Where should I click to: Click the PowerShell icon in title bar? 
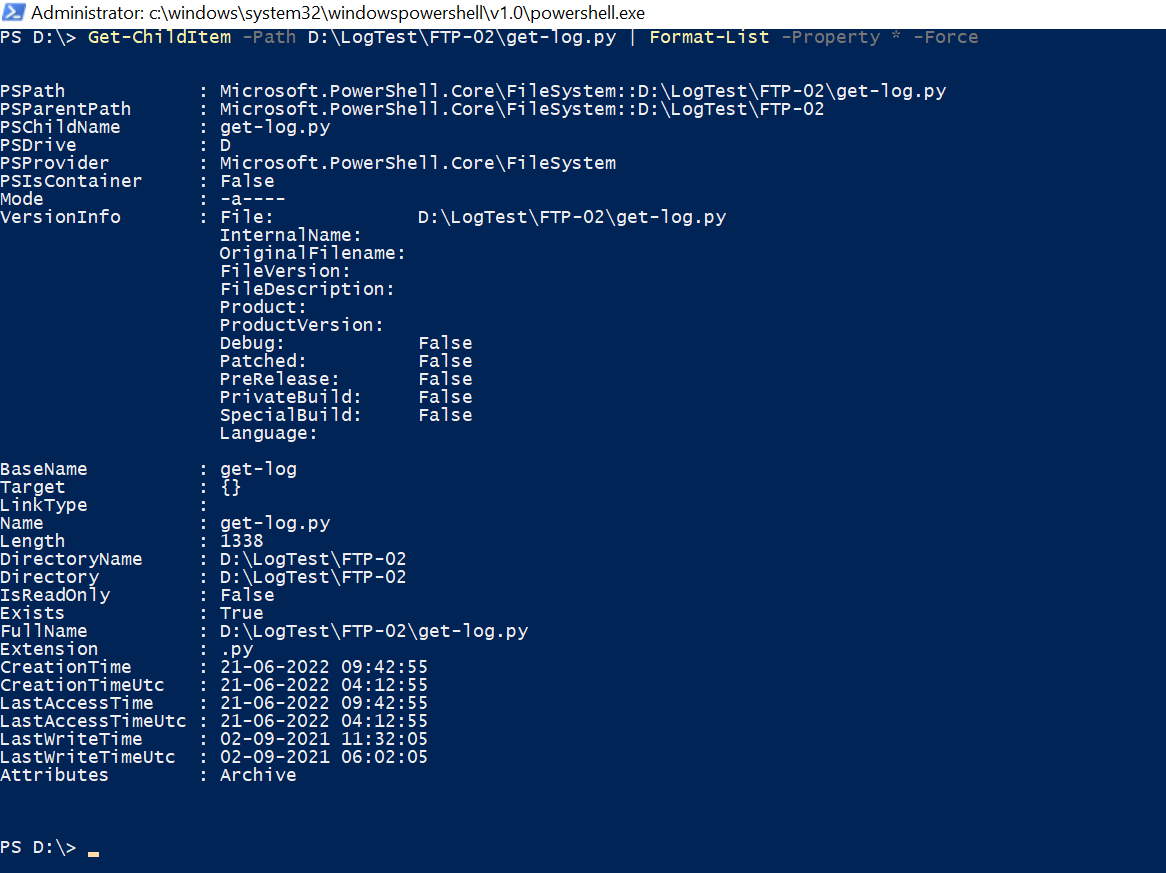[x=13, y=13]
